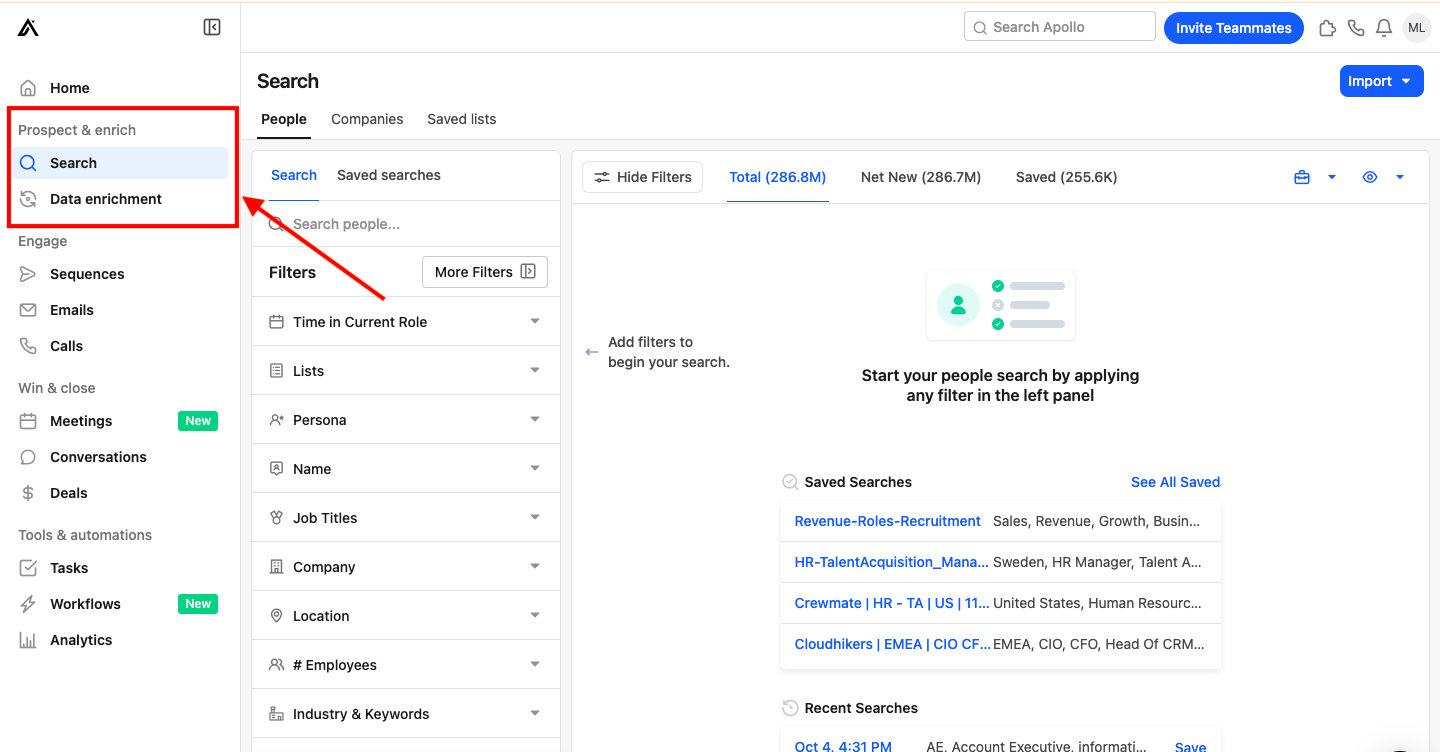Click the See All Saved link

[x=1175, y=482]
